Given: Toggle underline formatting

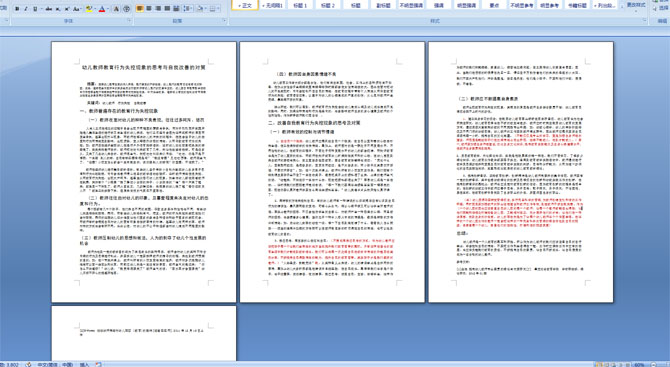Looking at the screenshot, I should pyautogui.click(x=35, y=9).
